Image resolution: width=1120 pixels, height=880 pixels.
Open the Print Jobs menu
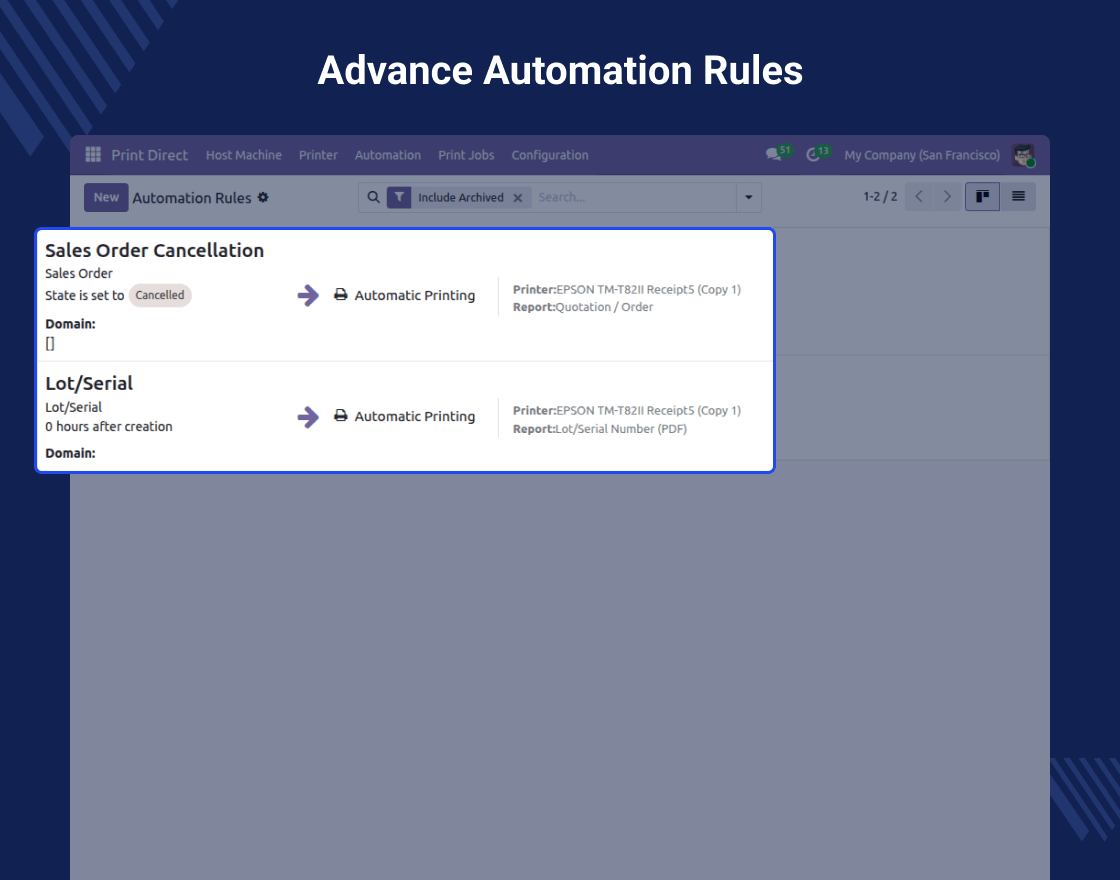pyautogui.click(x=466, y=155)
